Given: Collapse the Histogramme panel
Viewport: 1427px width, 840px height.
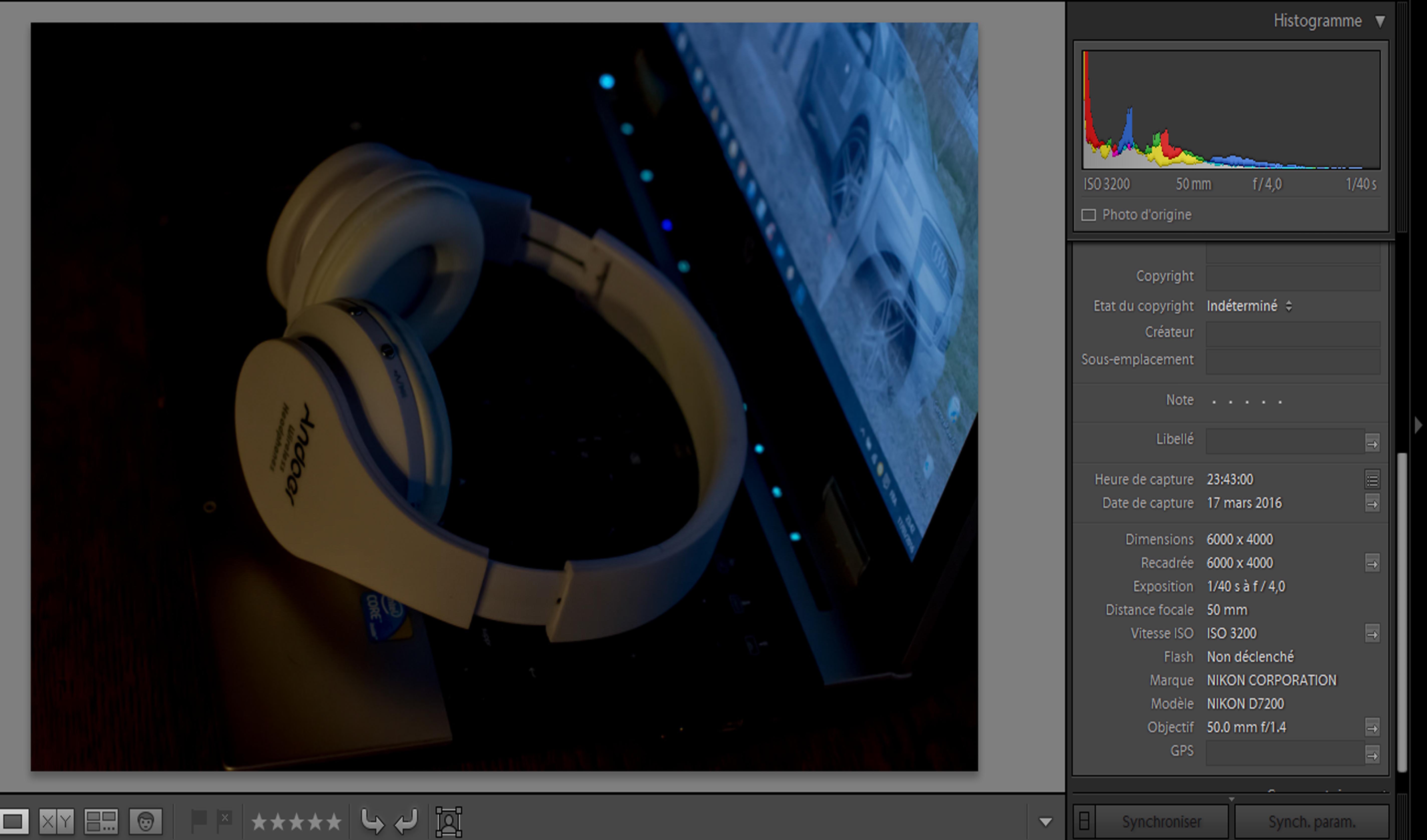Looking at the screenshot, I should (1380, 22).
